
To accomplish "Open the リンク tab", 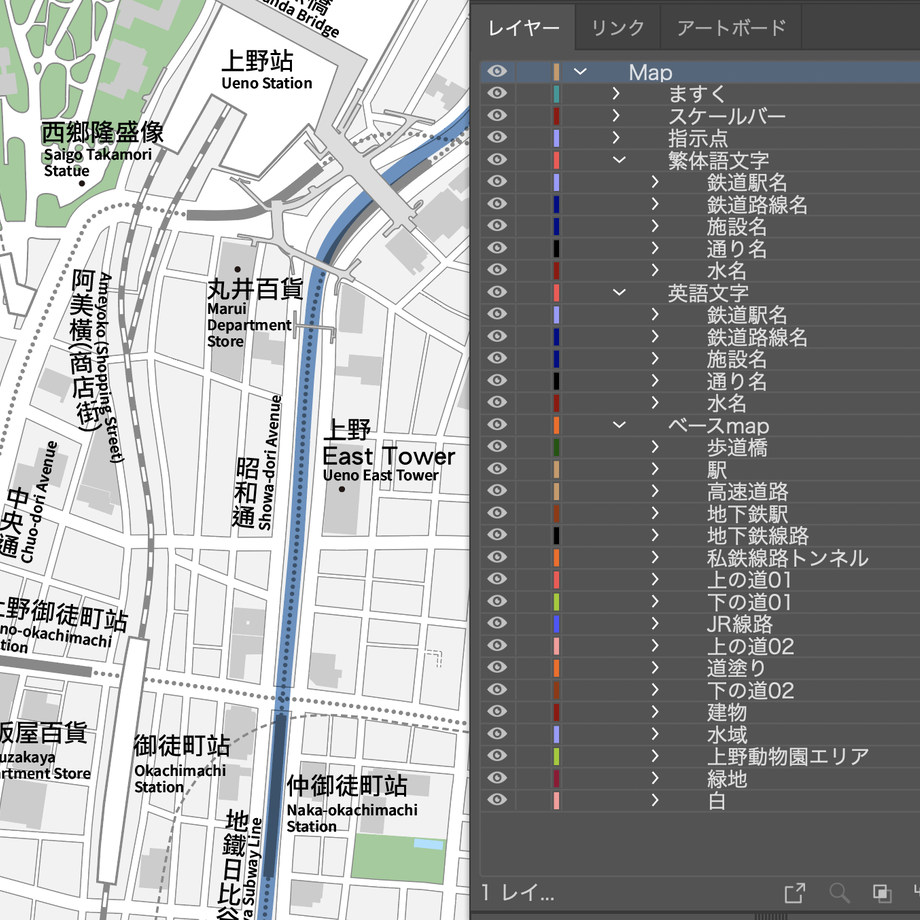I will click(617, 28).
